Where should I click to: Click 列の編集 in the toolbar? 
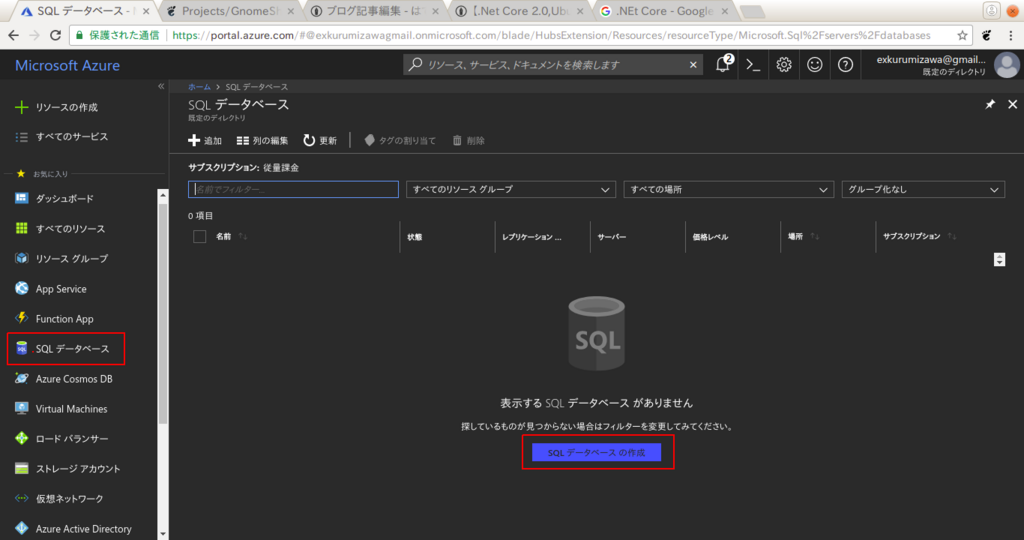tap(263, 140)
